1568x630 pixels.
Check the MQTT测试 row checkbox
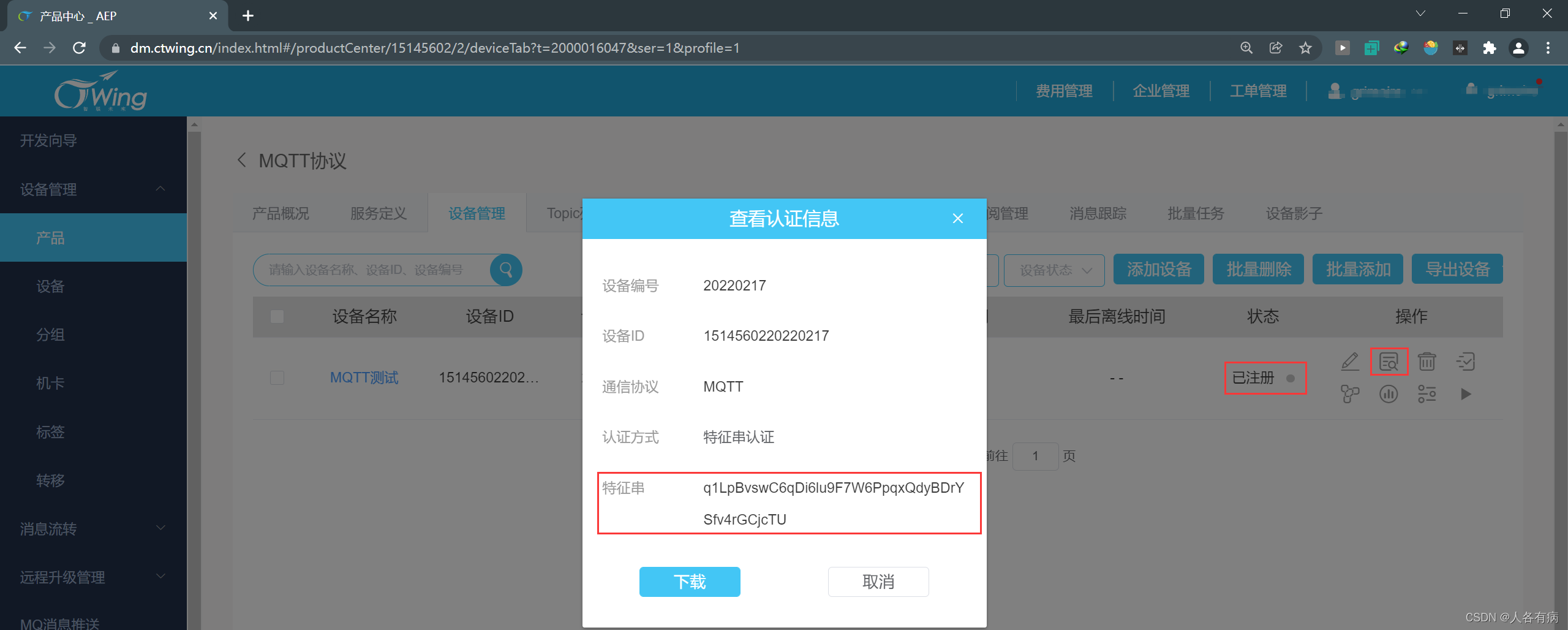click(277, 378)
